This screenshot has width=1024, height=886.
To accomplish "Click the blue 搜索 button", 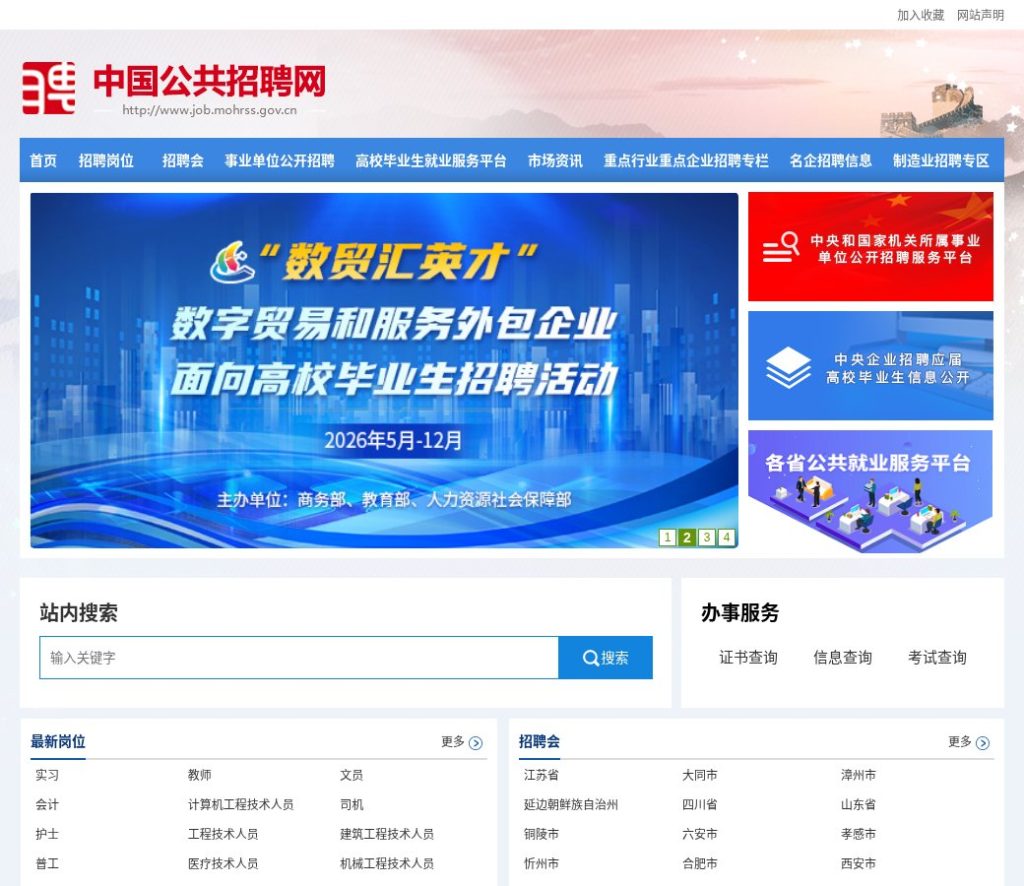I will pyautogui.click(x=605, y=657).
